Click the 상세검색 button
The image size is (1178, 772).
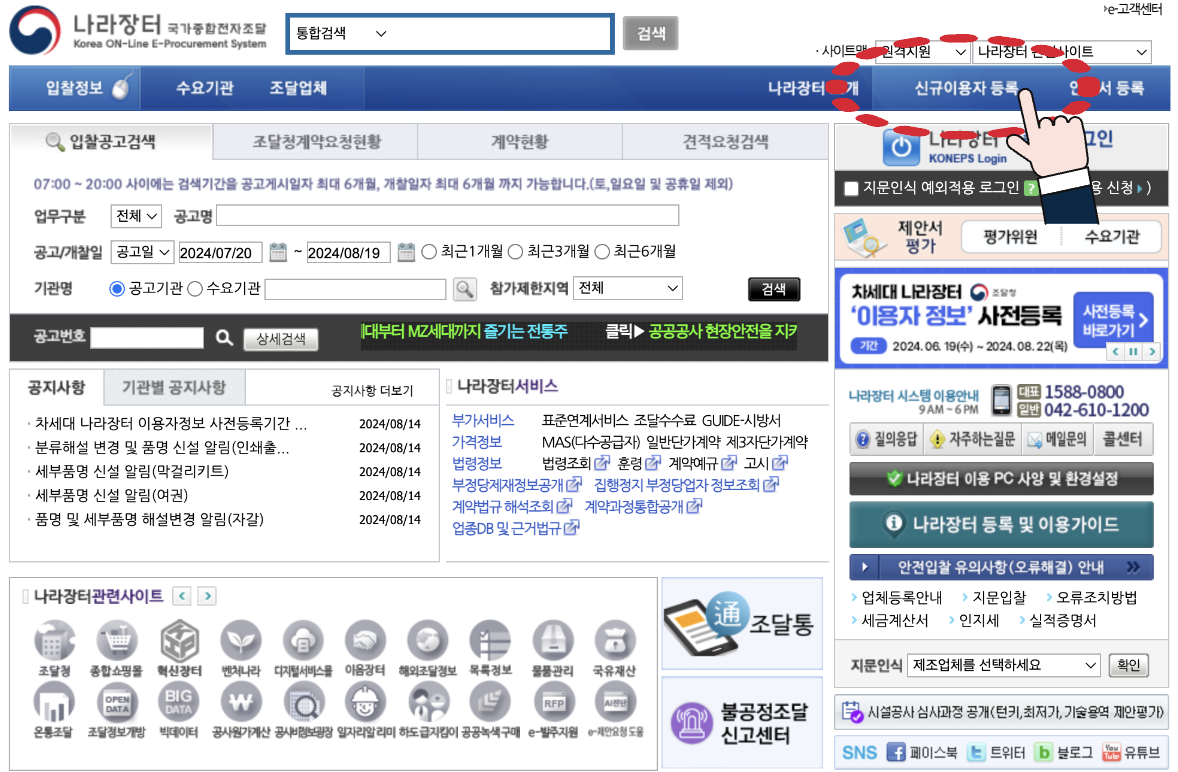pyautogui.click(x=281, y=339)
